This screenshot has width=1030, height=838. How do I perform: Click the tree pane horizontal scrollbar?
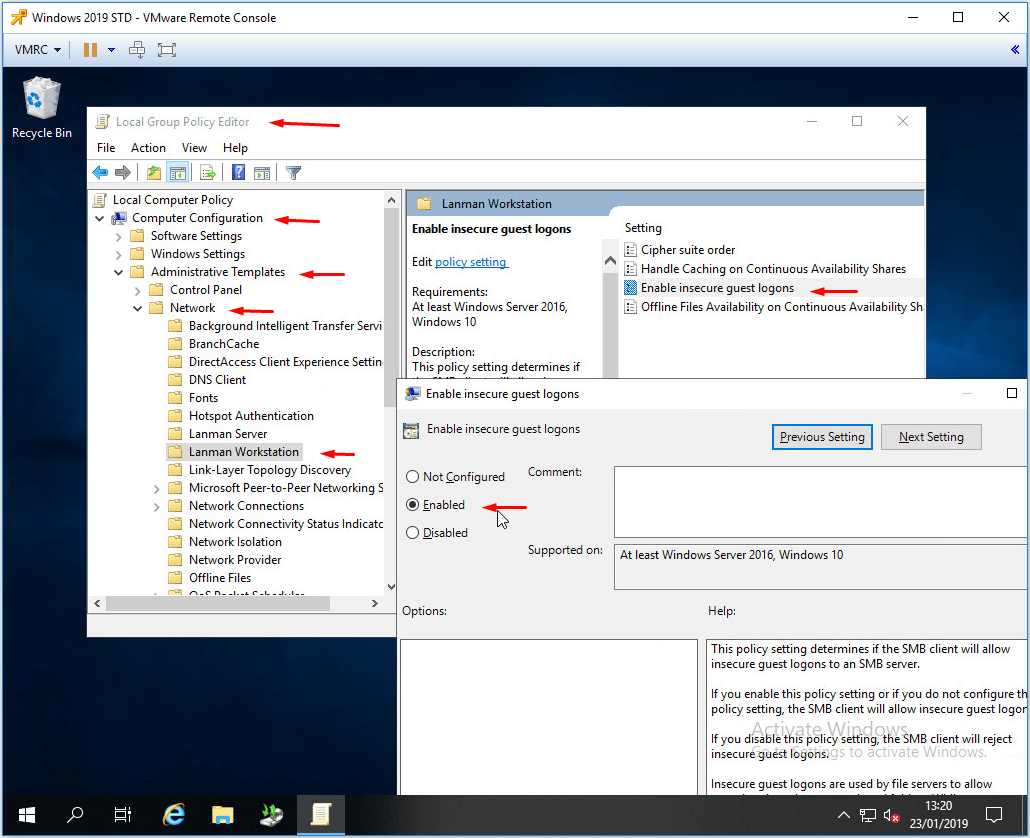(218, 604)
